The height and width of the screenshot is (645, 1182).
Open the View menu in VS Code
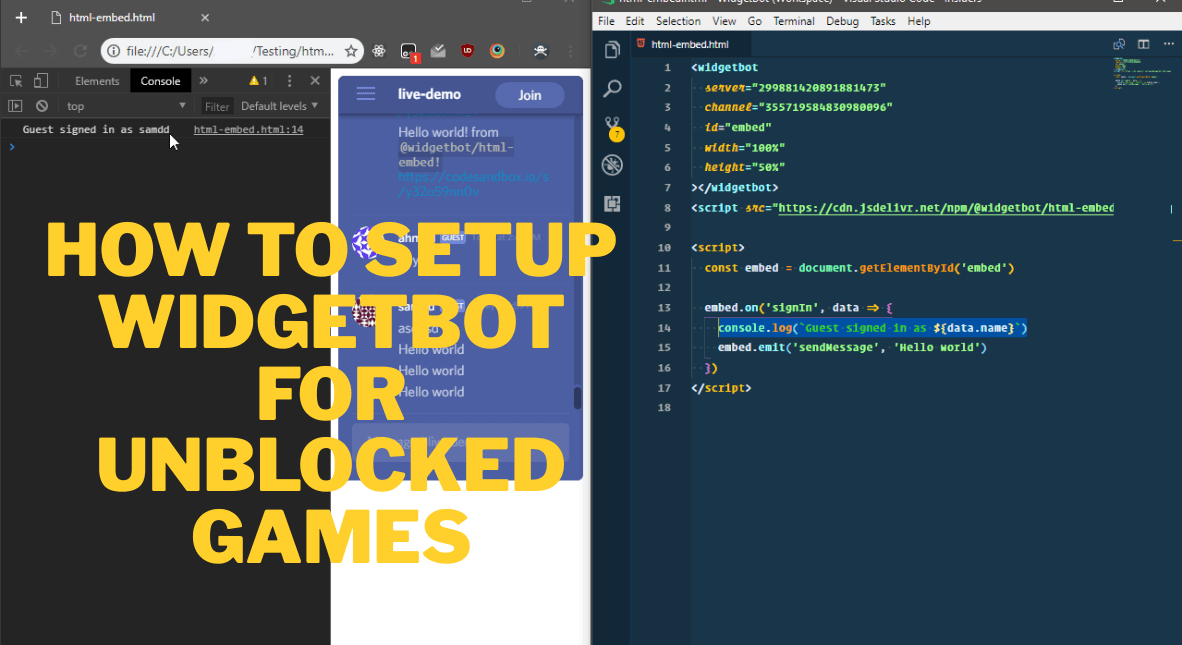pos(724,21)
